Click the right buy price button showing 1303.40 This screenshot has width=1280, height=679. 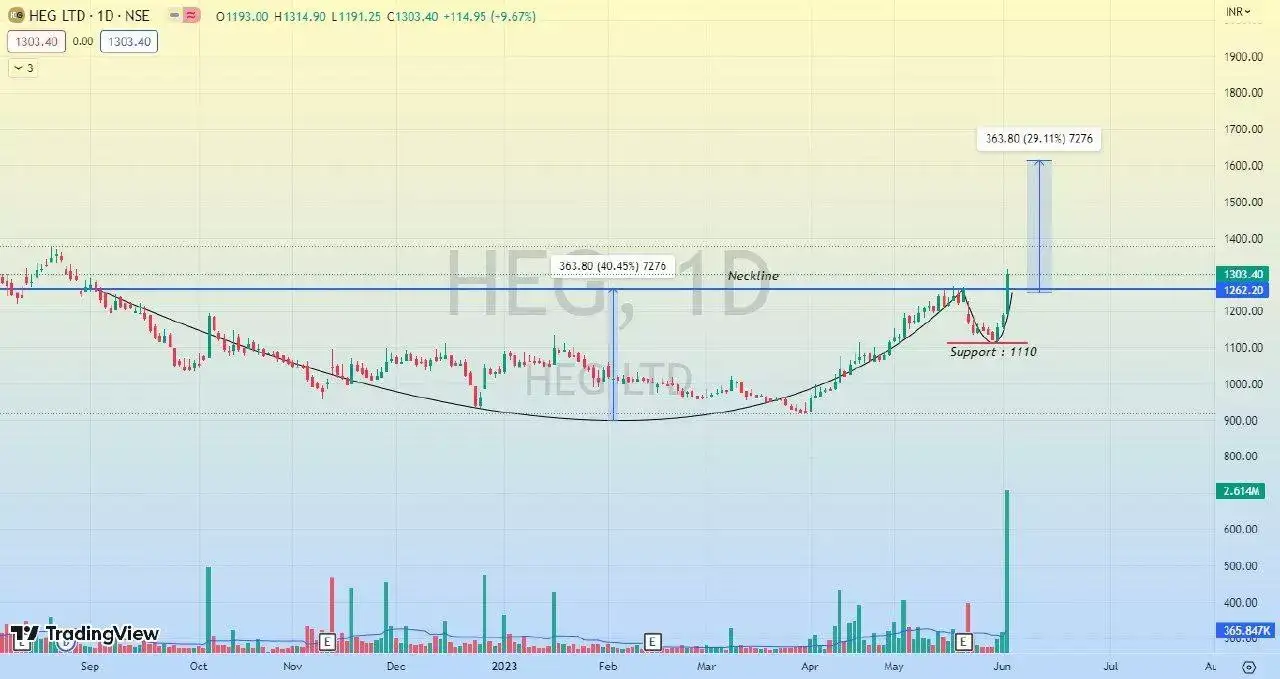click(x=129, y=41)
